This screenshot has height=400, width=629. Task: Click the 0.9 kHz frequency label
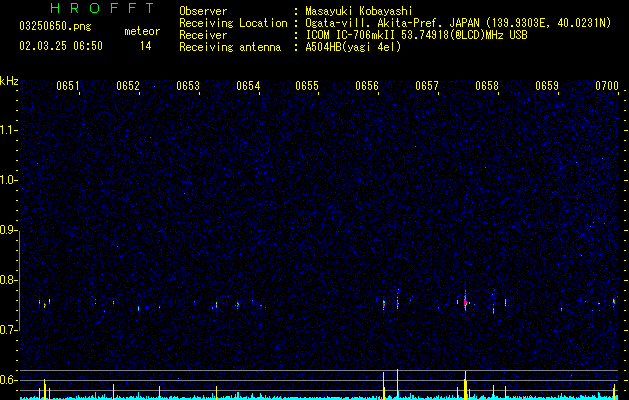pos(8,230)
